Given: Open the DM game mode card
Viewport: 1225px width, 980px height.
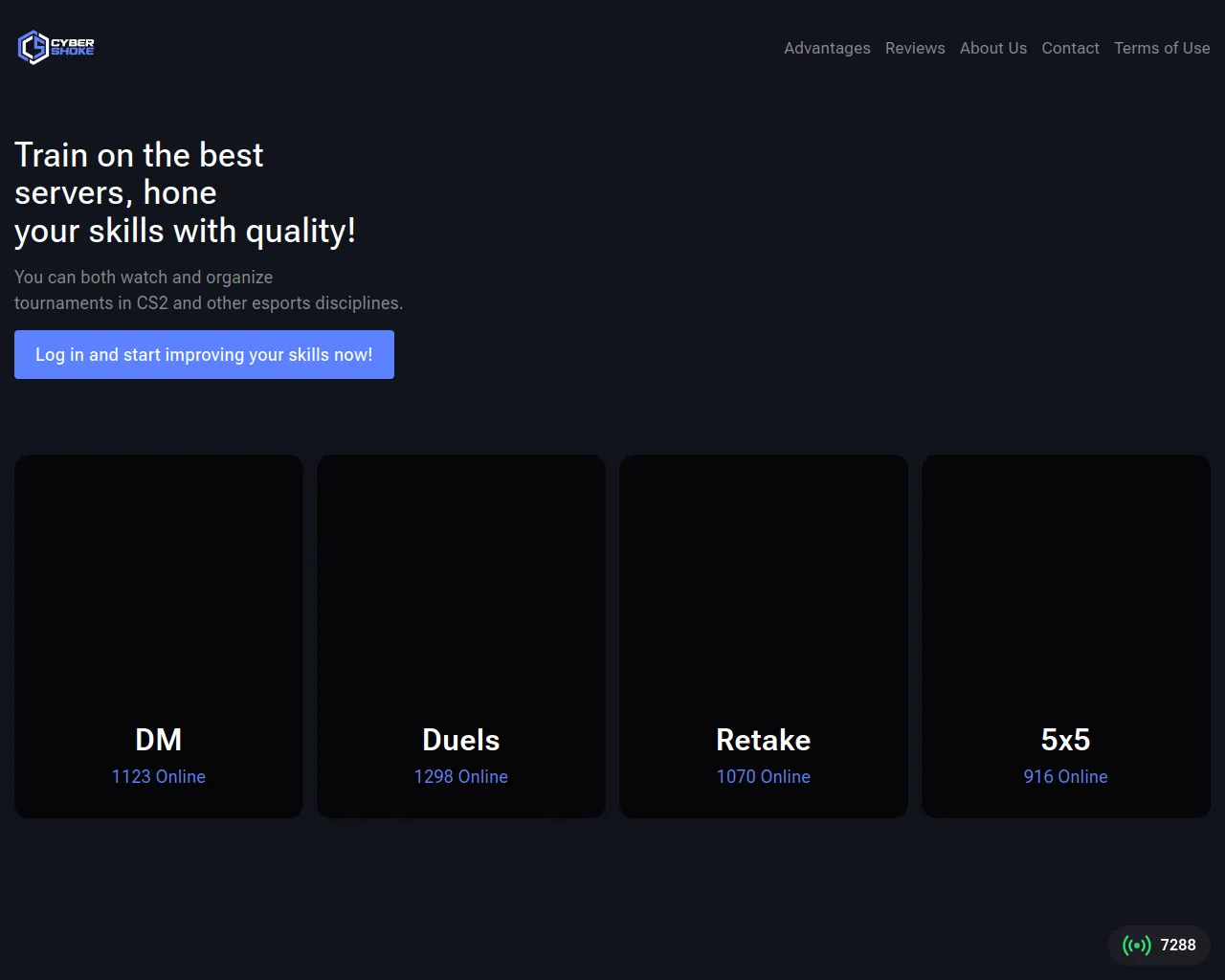Looking at the screenshot, I should pyautogui.click(x=159, y=636).
